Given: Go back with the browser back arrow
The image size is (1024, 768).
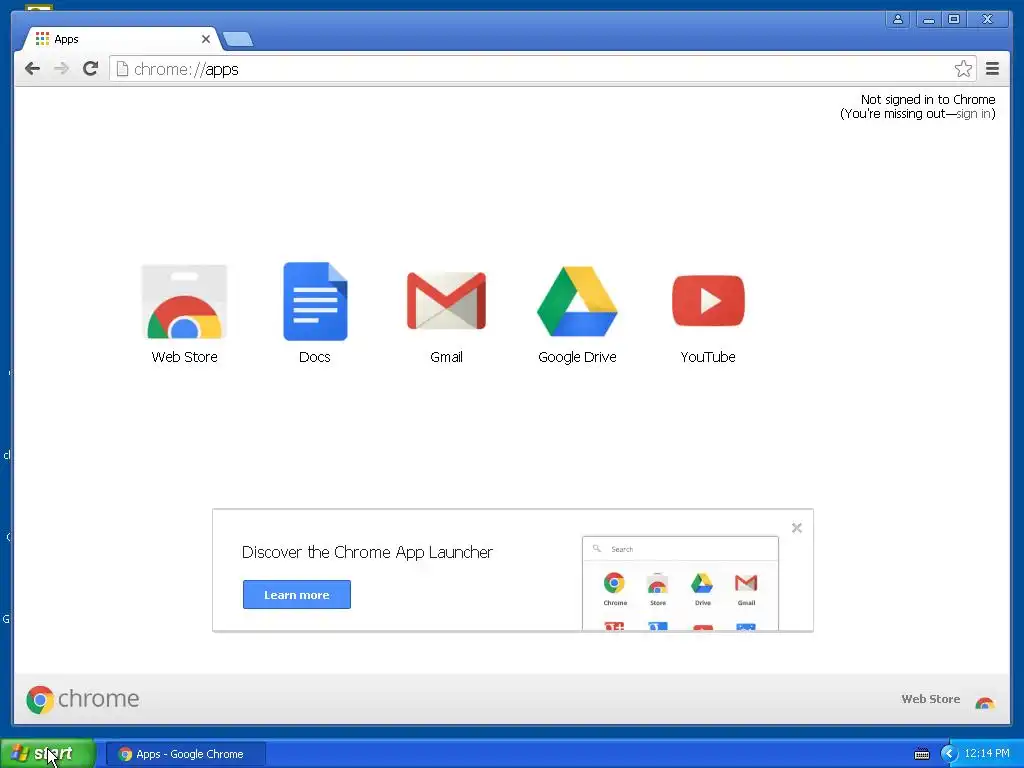Looking at the screenshot, I should click(x=32, y=69).
